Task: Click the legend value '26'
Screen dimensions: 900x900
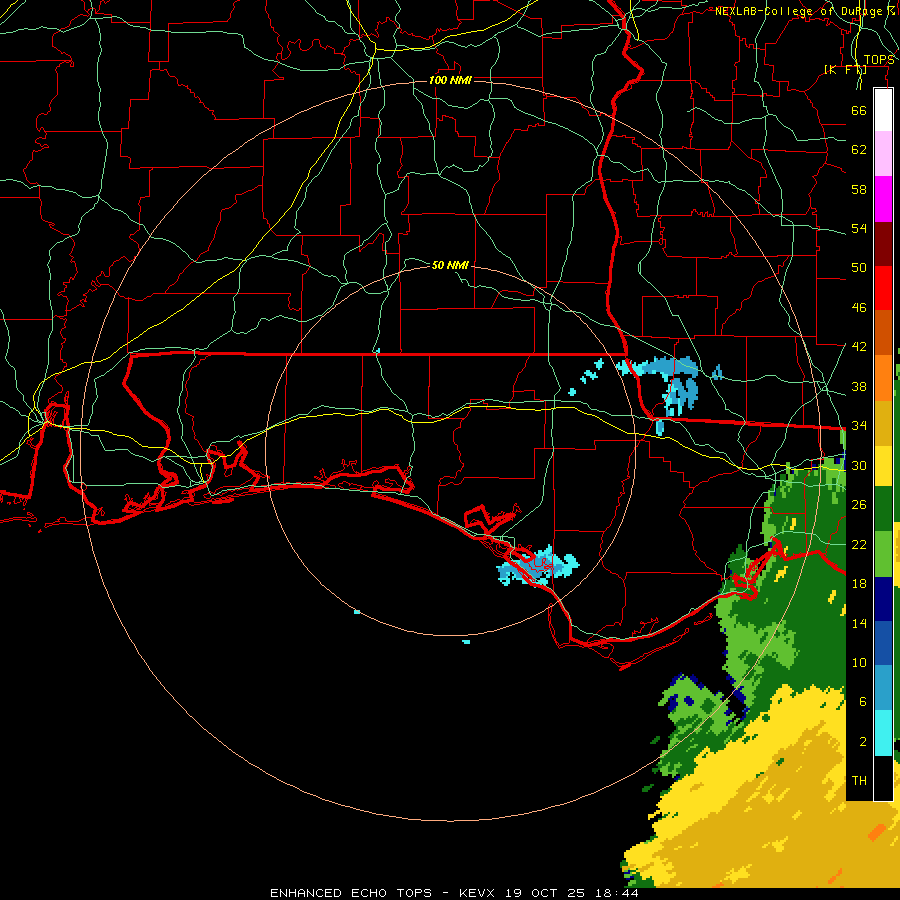Action: click(x=859, y=505)
